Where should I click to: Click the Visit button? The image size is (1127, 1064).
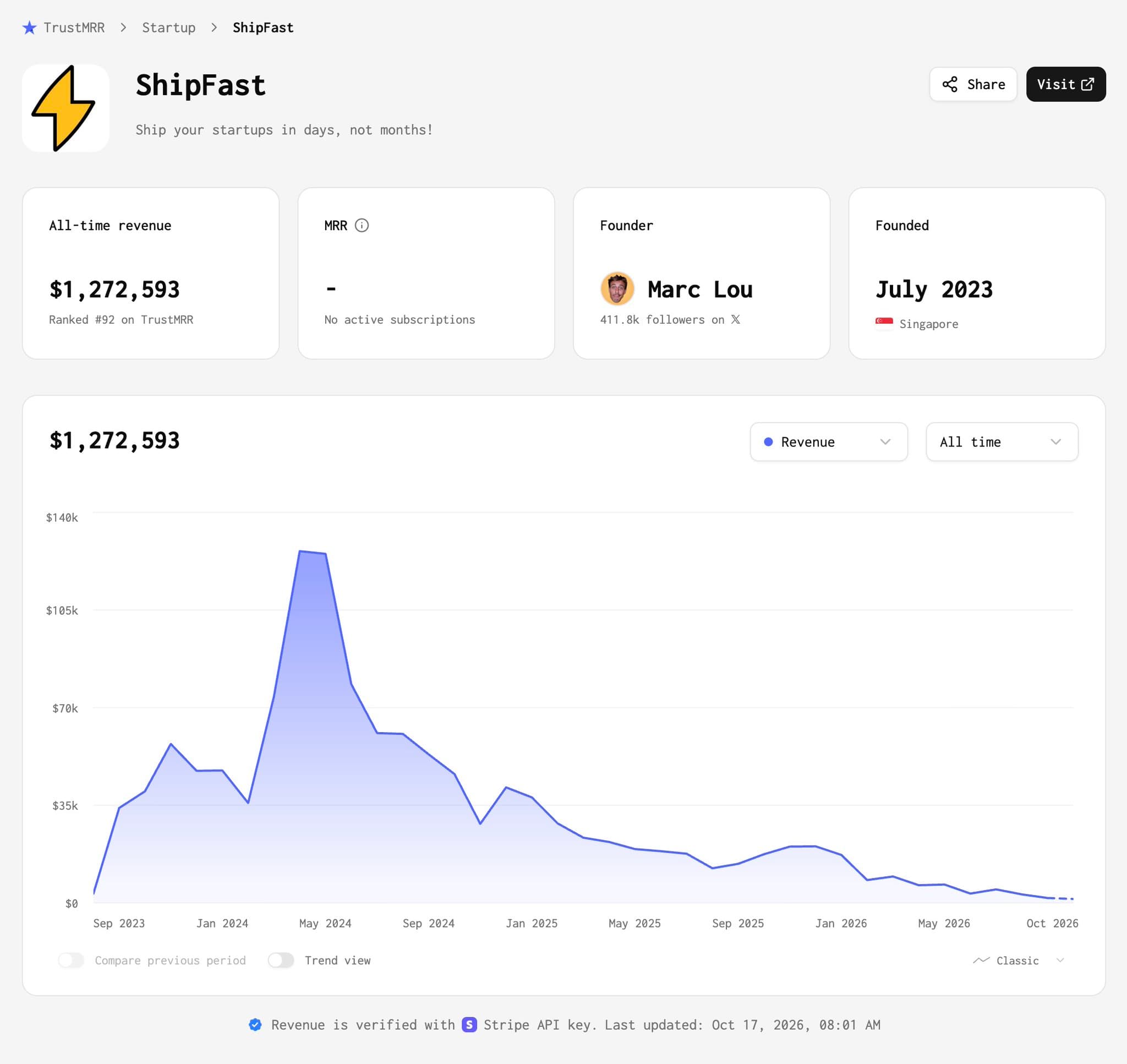click(1066, 85)
